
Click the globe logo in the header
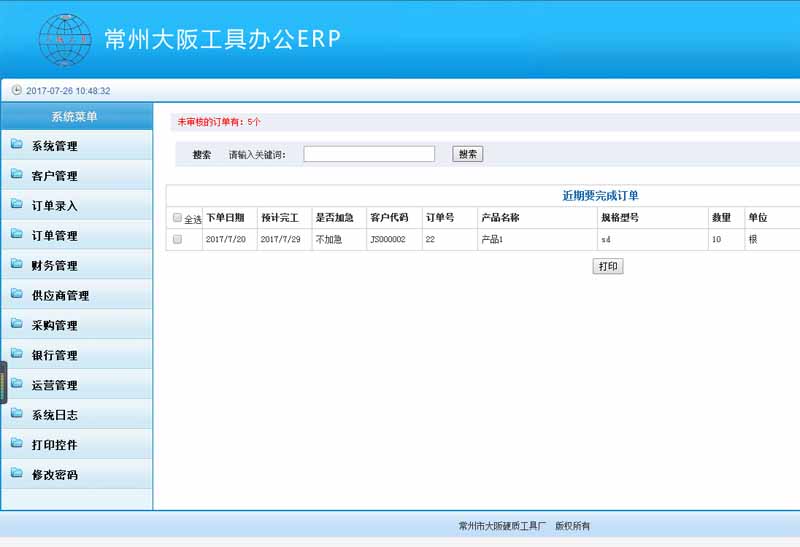(x=65, y=39)
